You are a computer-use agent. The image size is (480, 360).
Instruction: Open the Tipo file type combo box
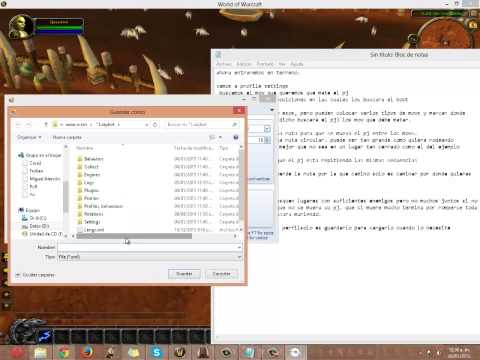coord(150,257)
